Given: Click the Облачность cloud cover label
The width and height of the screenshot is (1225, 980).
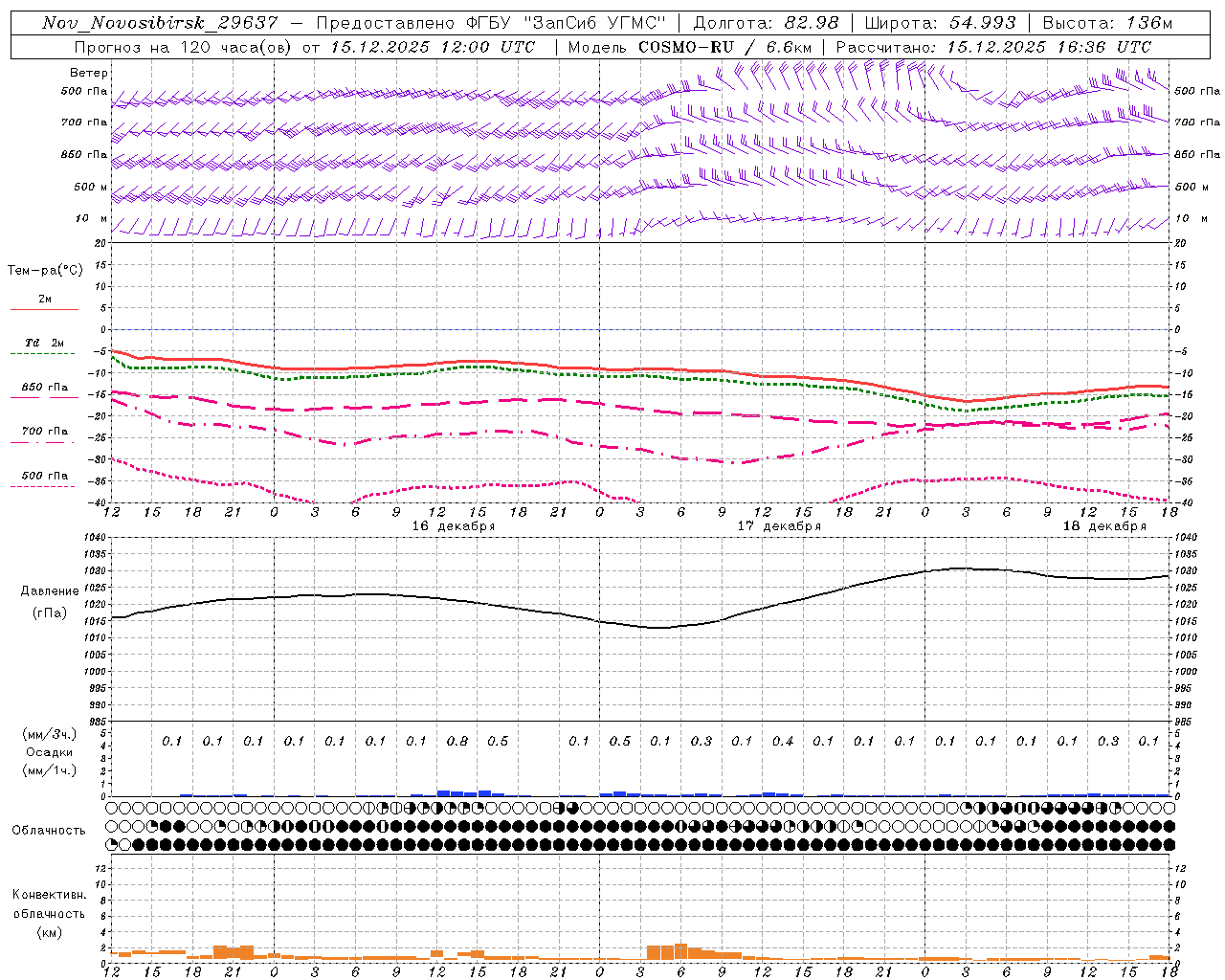Looking at the screenshot, I should pyautogui.click(x=49, y=831).
